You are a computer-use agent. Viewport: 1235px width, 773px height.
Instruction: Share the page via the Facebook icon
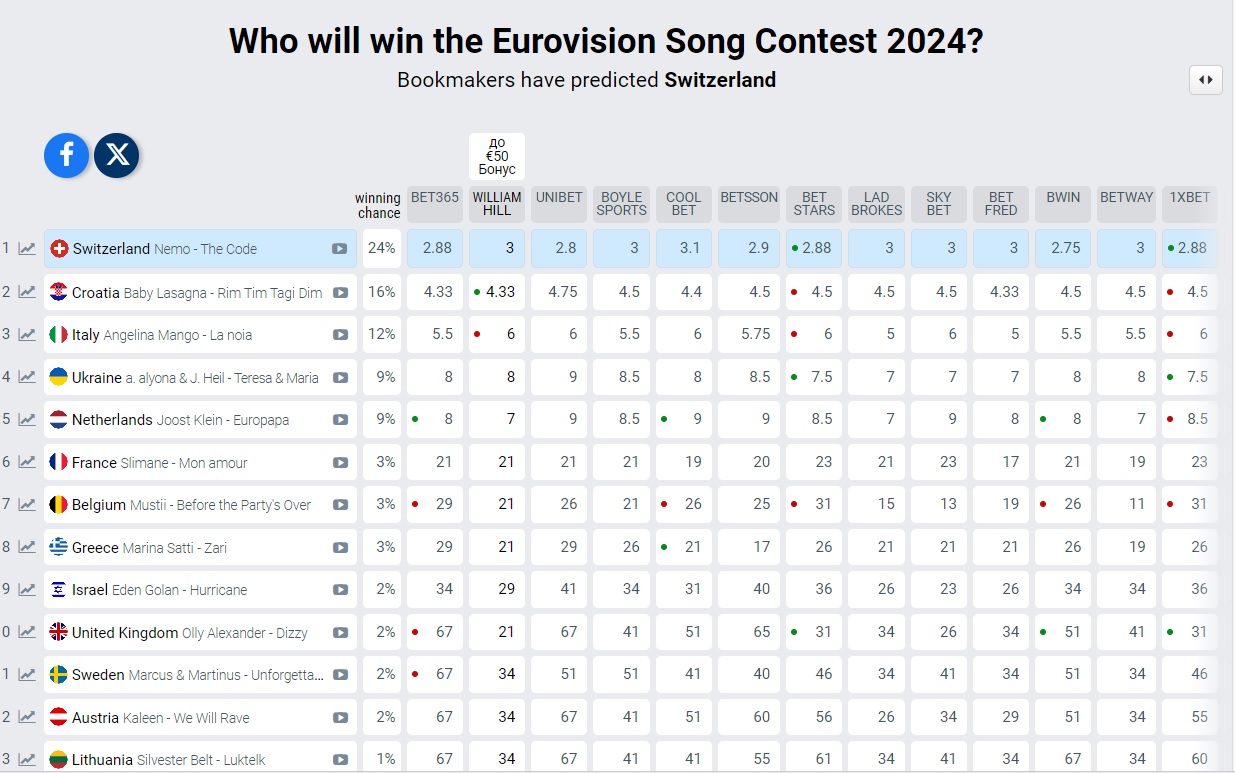pos(66,155)
